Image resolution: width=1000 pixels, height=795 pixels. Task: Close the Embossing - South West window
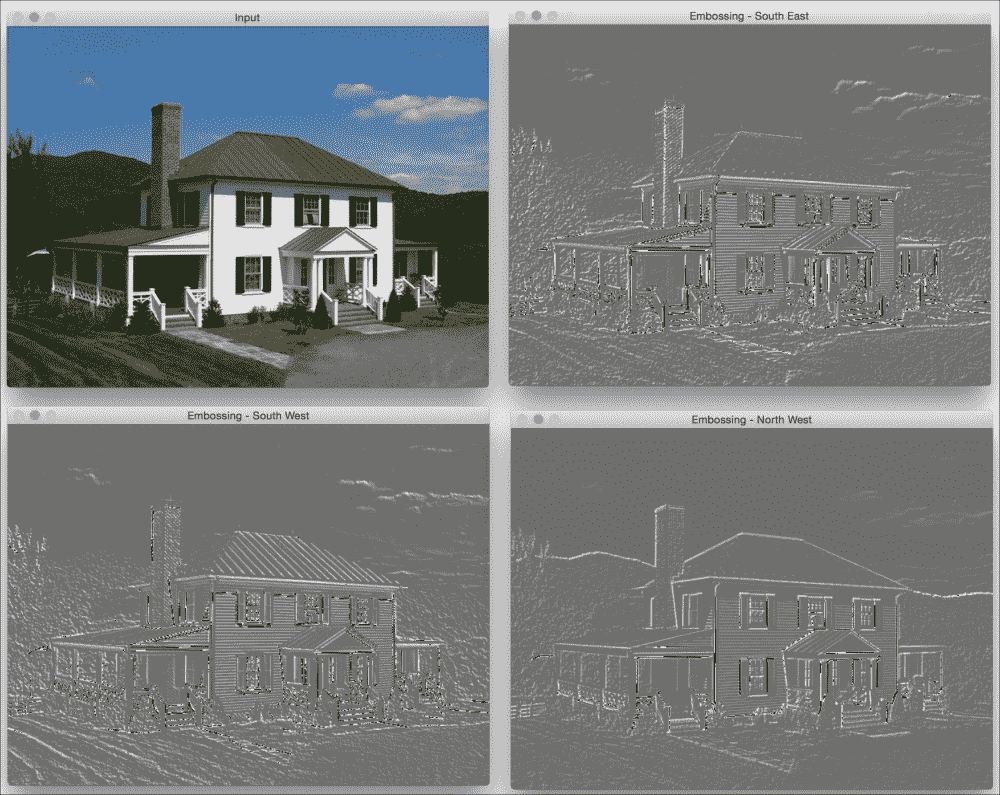[18, 415]
